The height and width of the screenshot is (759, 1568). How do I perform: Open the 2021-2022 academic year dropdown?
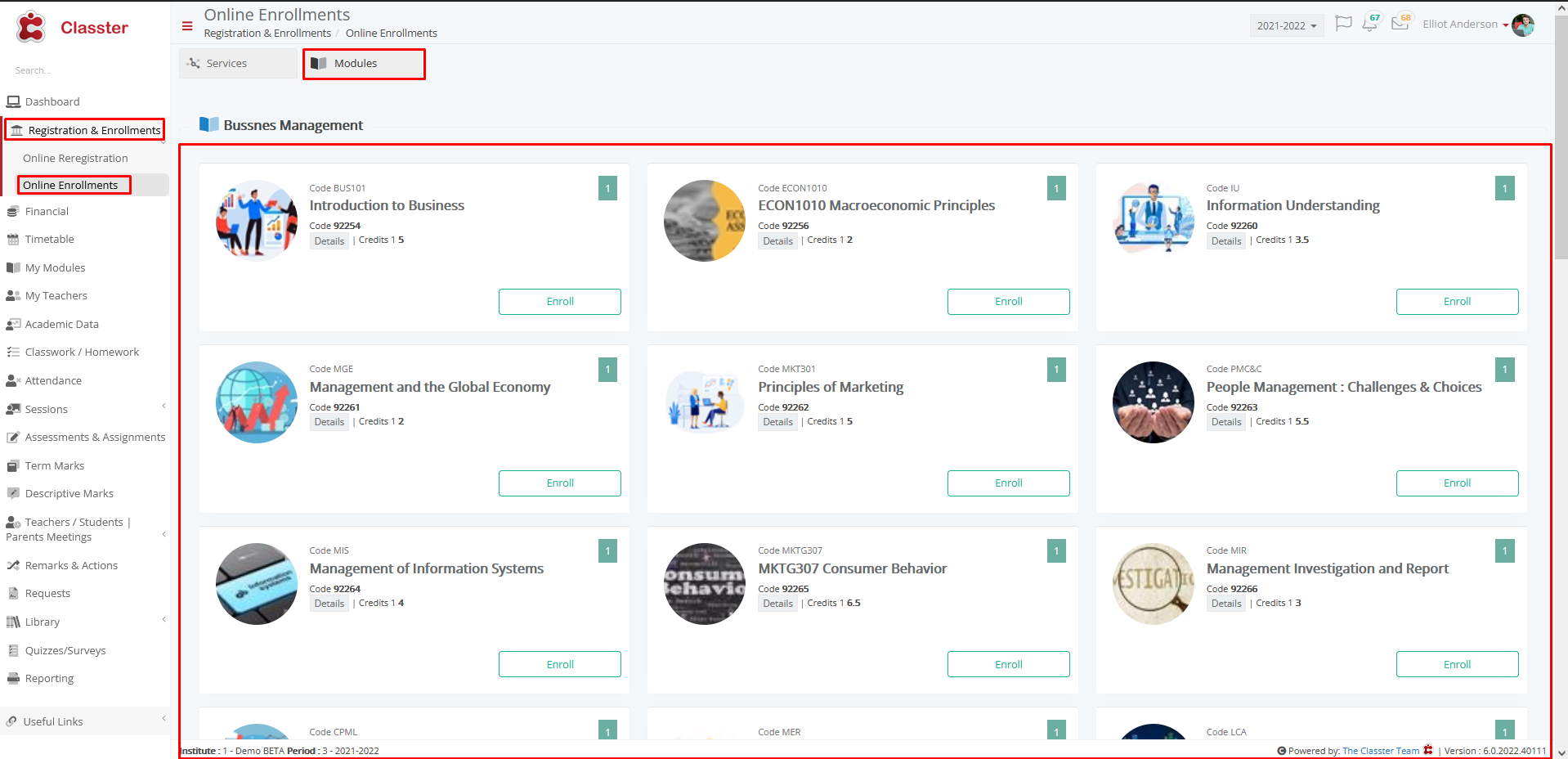[1287, 25]
